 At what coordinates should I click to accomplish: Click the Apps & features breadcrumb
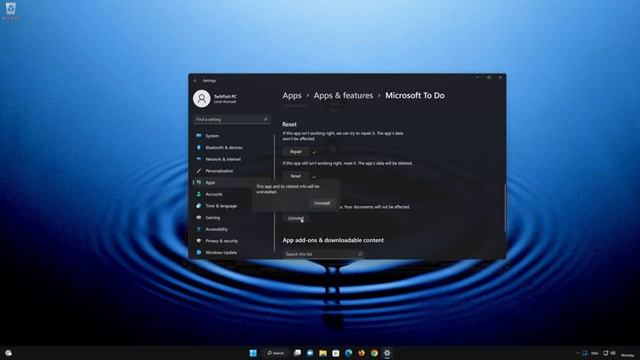(x=343, y=96)
